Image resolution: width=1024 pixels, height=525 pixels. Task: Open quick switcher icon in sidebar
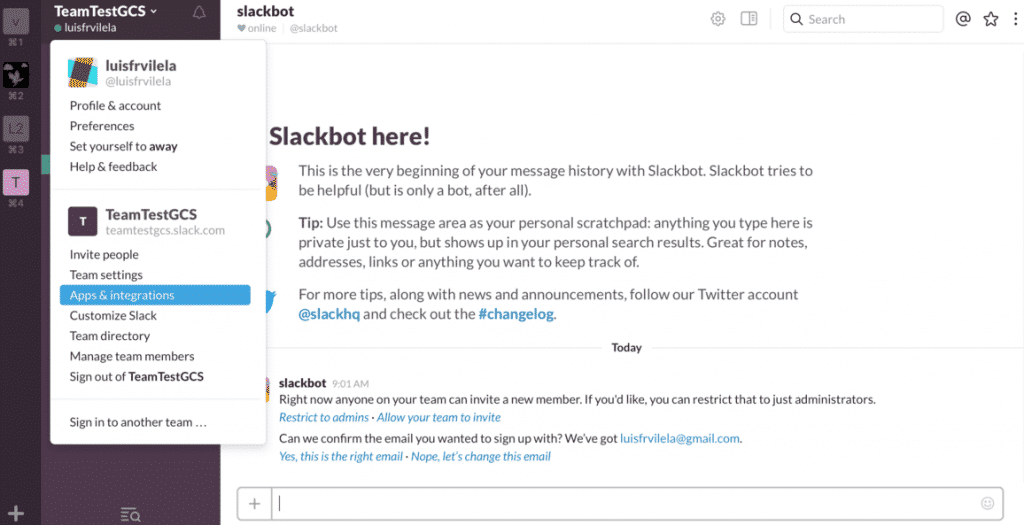pos(131,515)
